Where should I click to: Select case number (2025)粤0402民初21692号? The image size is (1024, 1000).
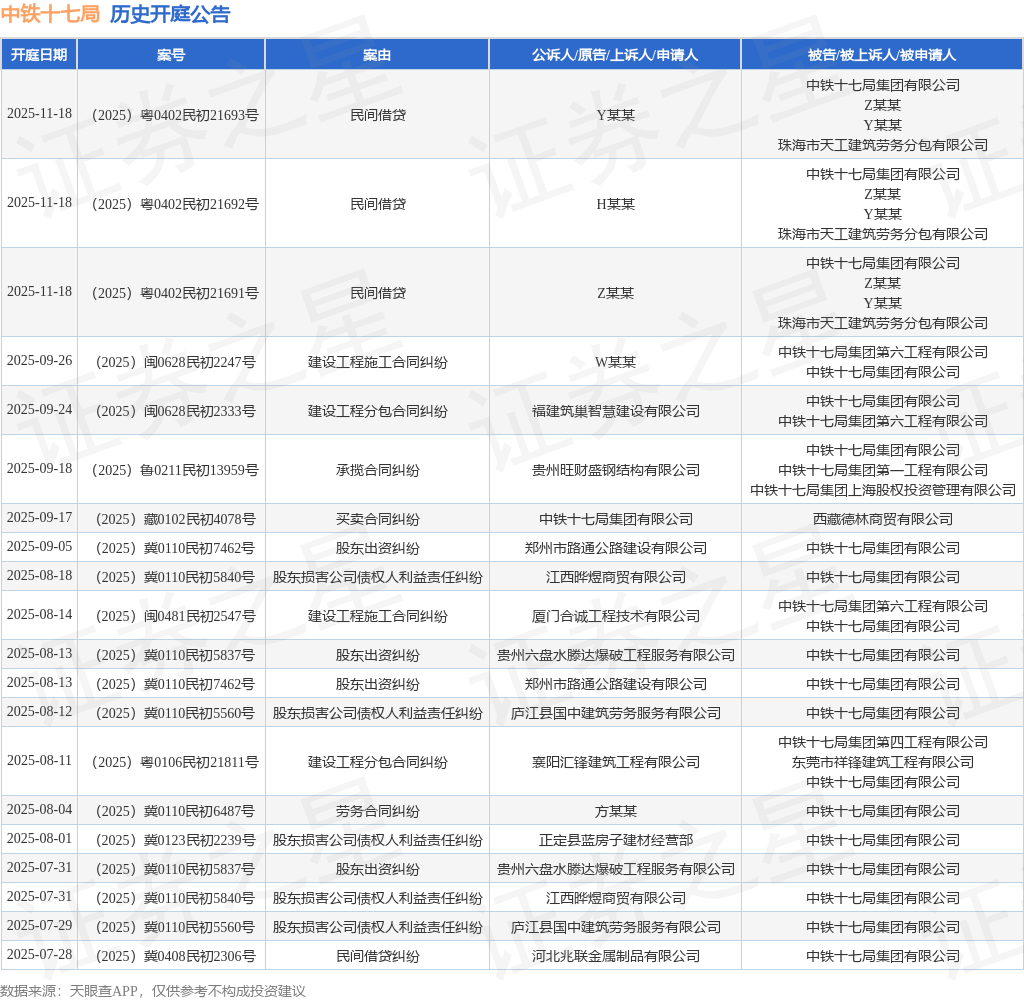click(x=172, y=204)
